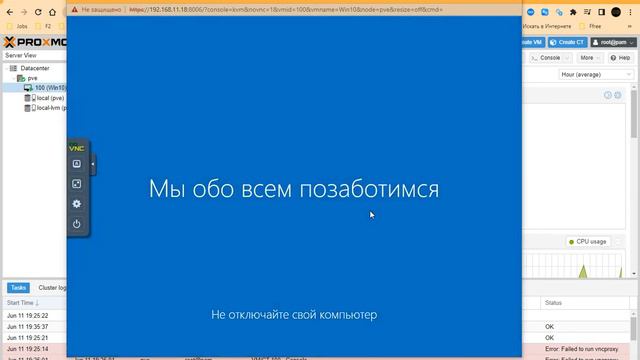This screenshot has width=640, height=360.
Task: Open the browser three-dot menu
Action: click(x=630, y=12)
